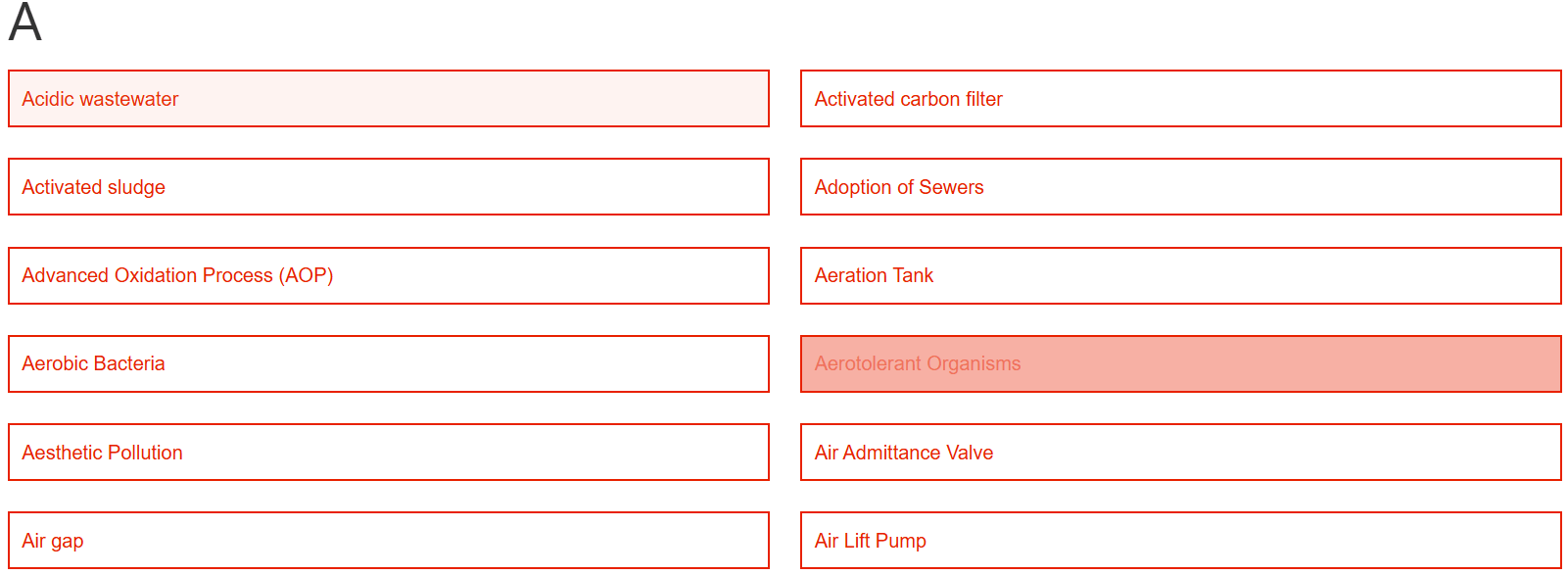Click the Air gap box
This screenshot has height=575, width=1568.
389,541
